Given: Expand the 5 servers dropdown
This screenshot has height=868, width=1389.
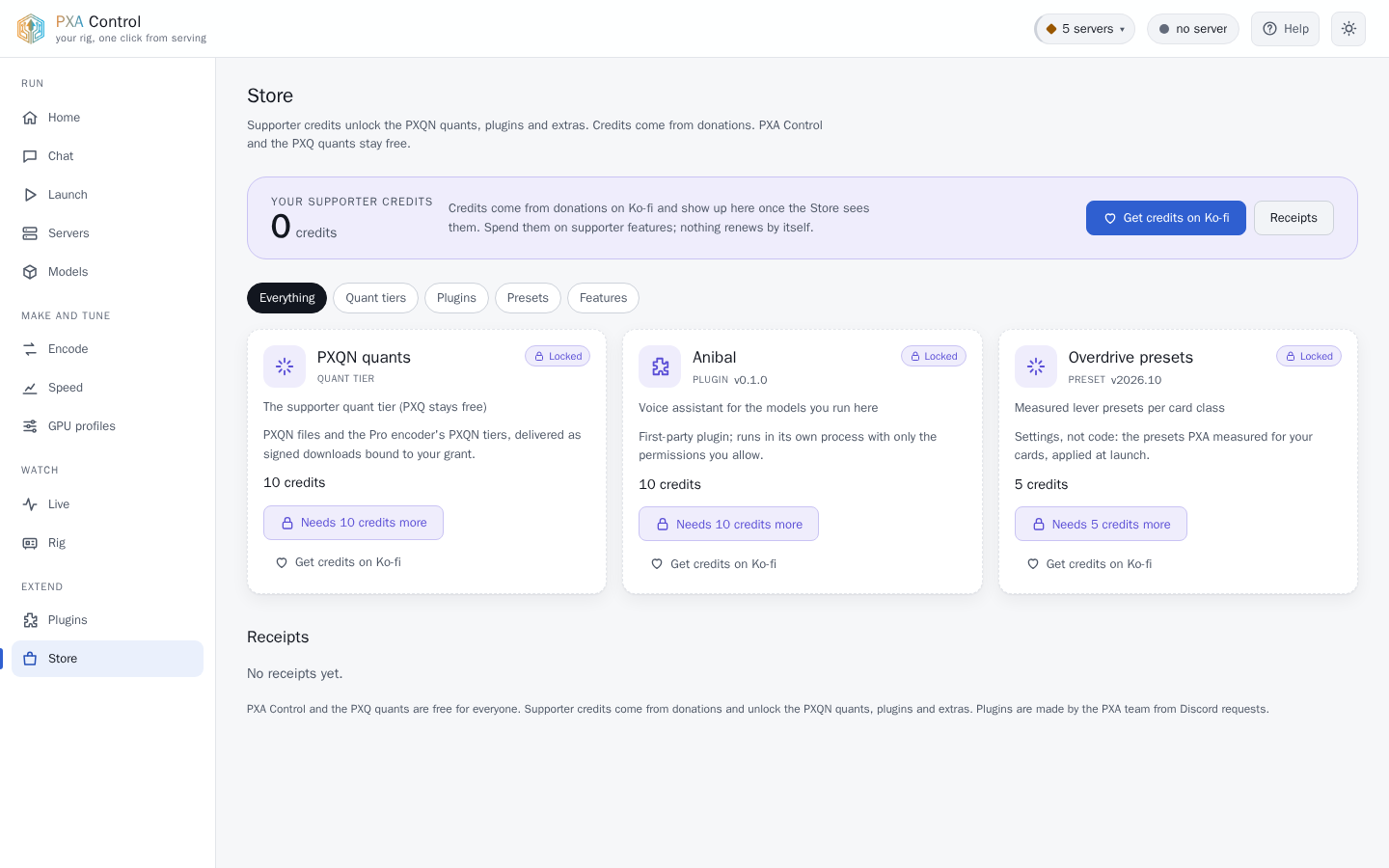Looking at the screenshot, I should 1084,29.
